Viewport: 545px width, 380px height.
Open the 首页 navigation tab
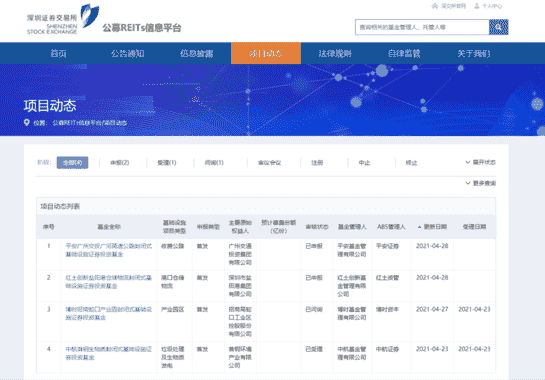point(58,54)
